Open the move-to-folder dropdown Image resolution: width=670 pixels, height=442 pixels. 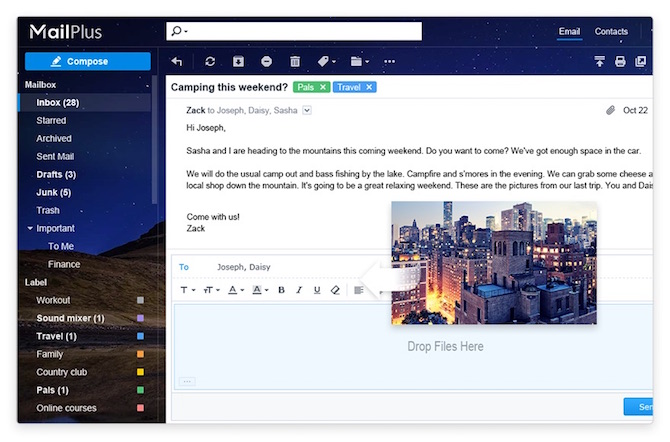359,62
